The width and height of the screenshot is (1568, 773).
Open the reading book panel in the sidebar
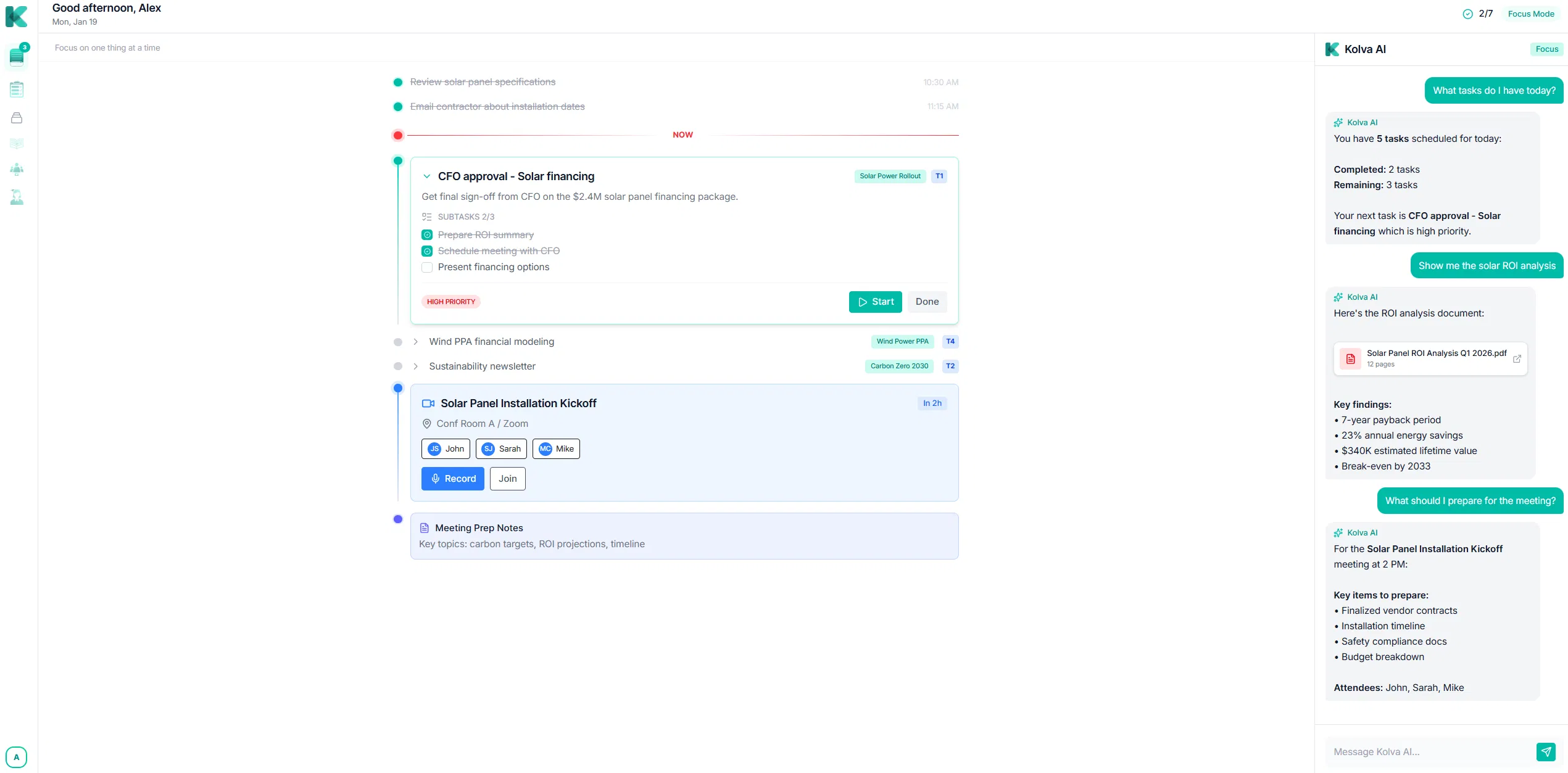click(17, 143)
